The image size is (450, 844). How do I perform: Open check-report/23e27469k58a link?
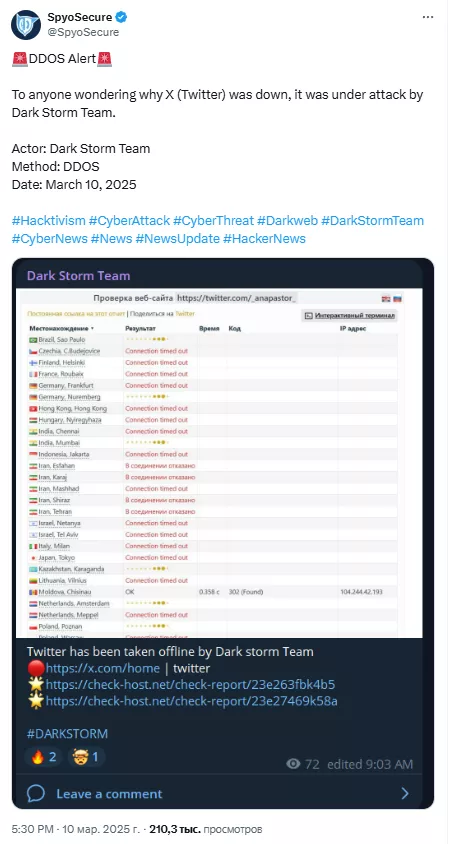click(192, 701)
